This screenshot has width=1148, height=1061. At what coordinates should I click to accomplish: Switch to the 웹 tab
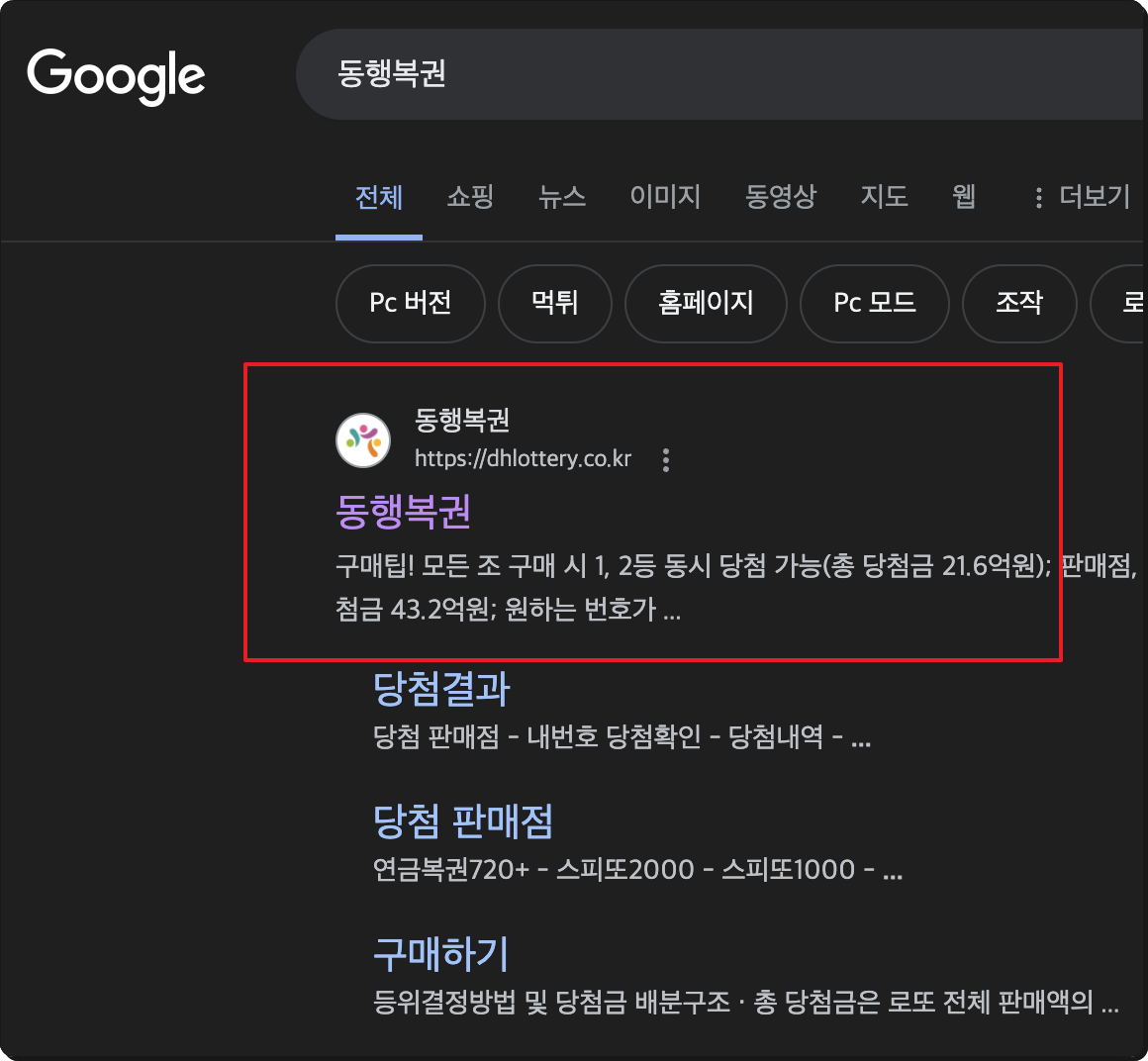964,196
